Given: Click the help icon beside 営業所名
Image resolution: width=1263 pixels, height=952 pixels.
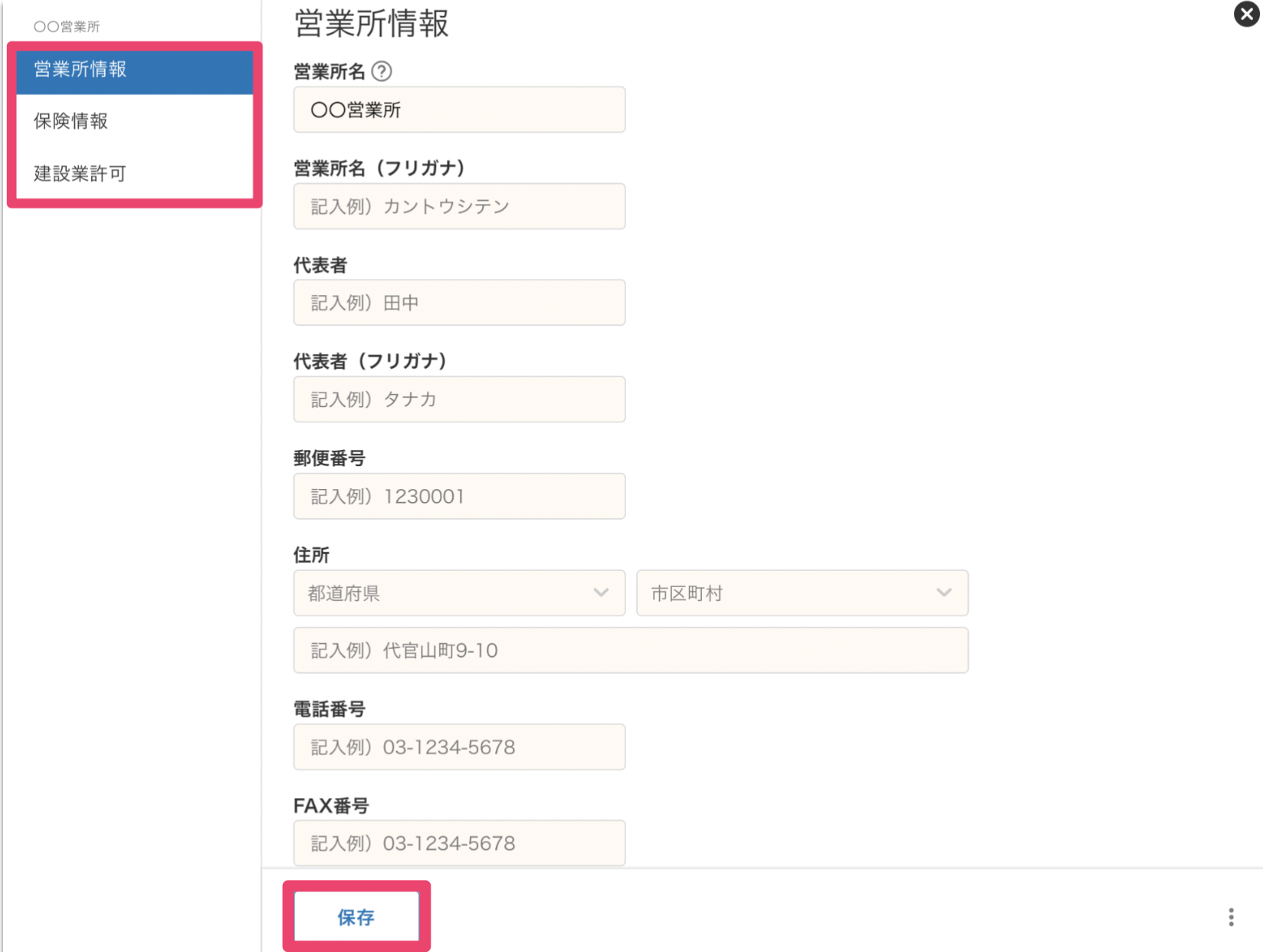Looking at the screenshot, I should point(382,71).
